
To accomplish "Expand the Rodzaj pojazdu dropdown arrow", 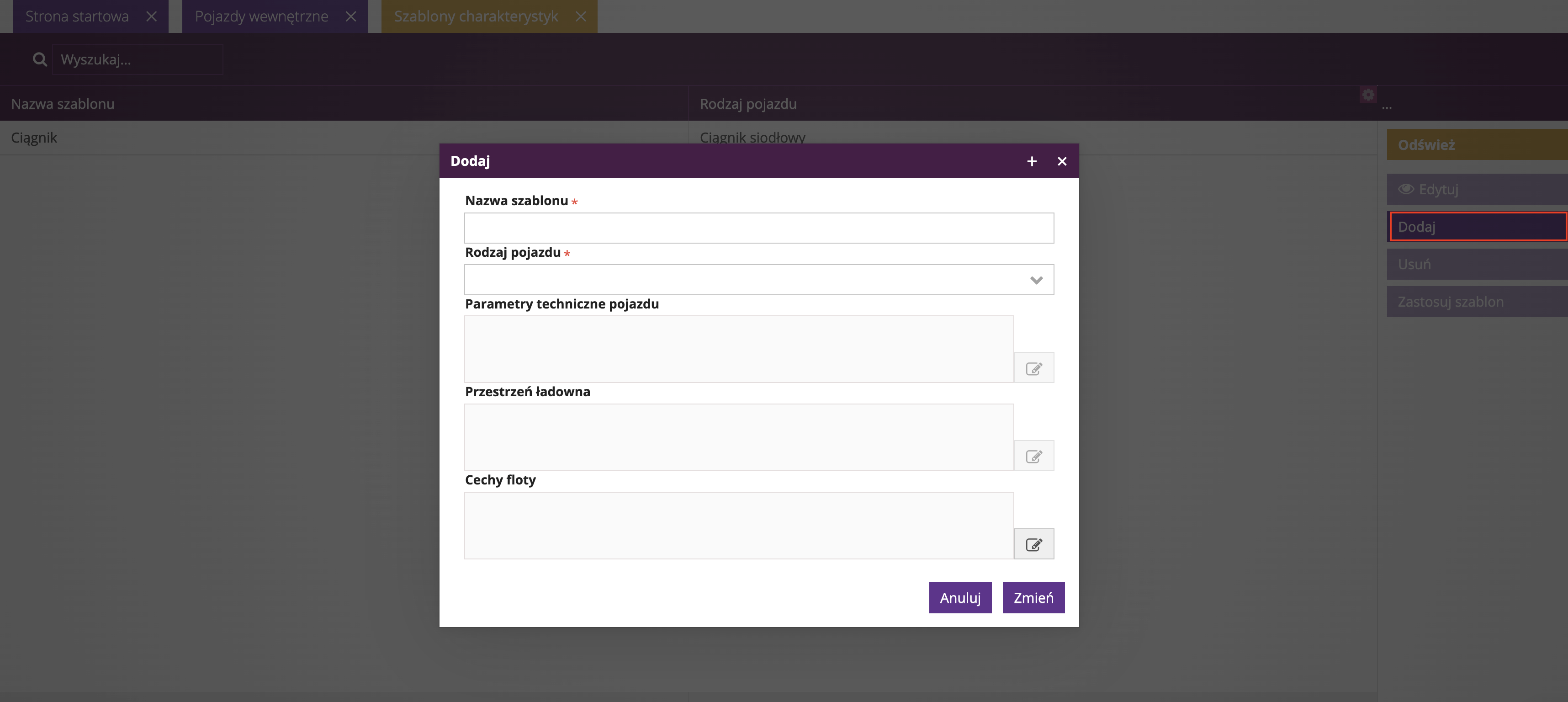I will (x=1036, y=280).
